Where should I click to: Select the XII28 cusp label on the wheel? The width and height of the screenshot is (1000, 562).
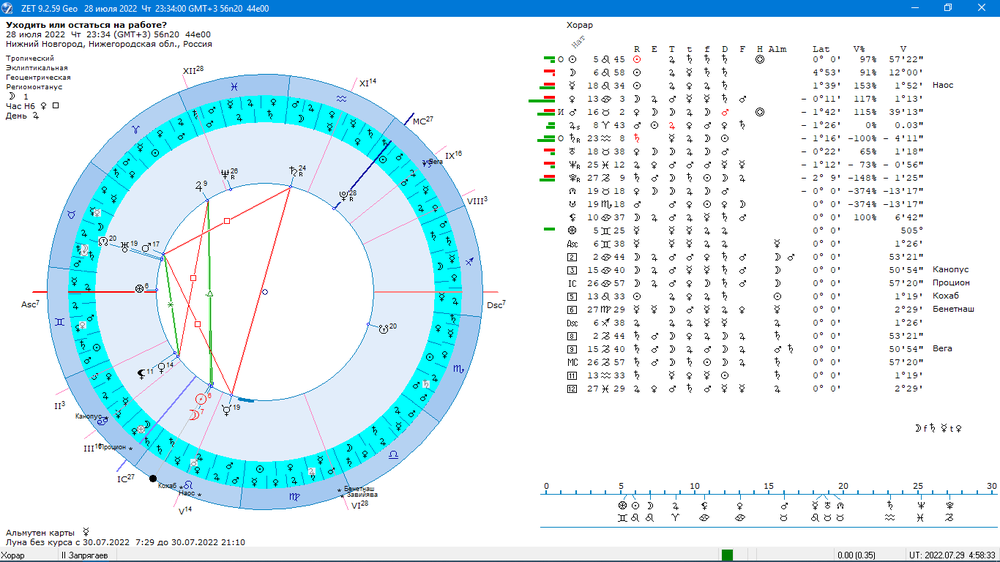tap(193, 71)
